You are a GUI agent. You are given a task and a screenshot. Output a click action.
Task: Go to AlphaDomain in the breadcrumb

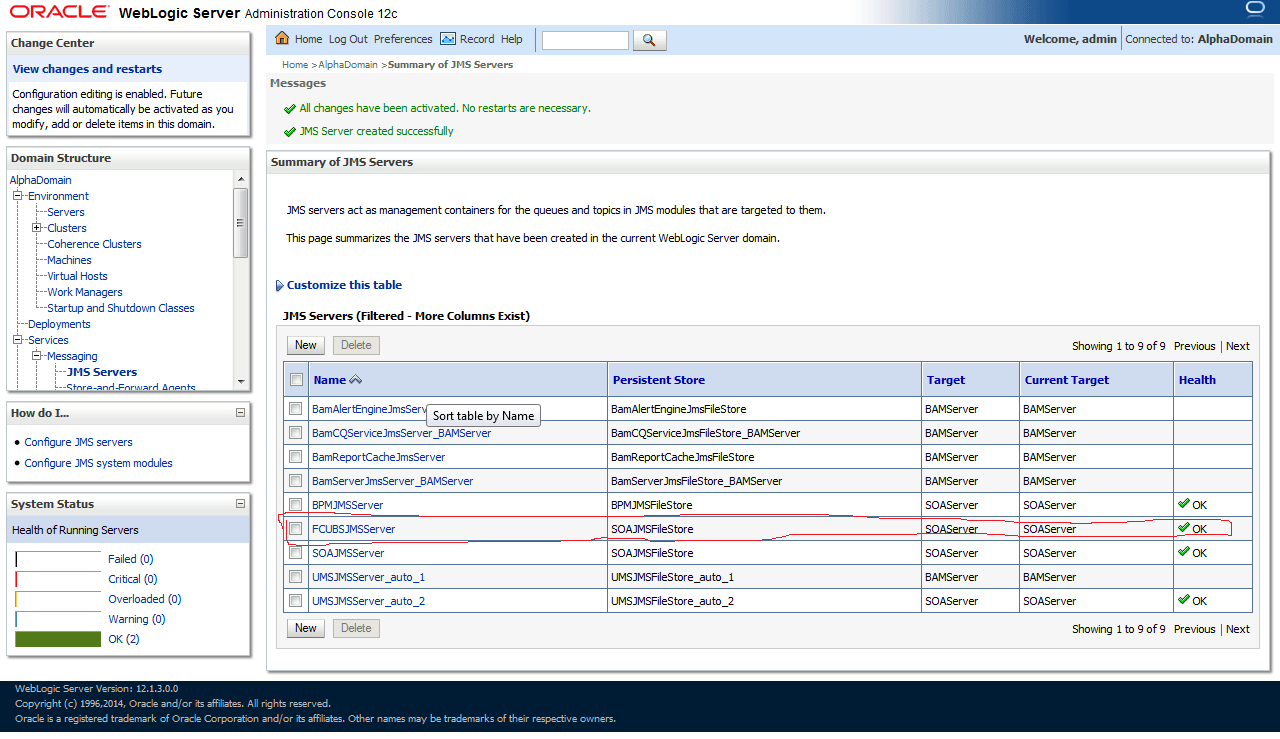(348, 65)
